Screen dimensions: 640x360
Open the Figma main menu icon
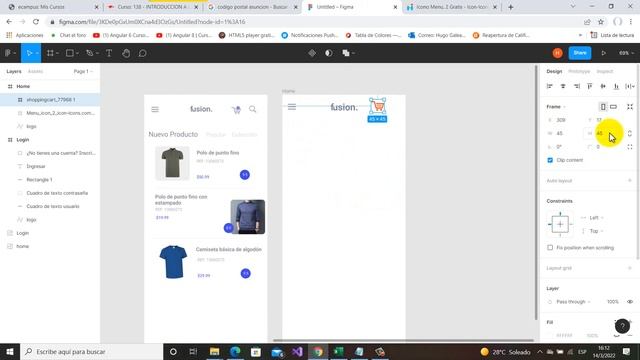7,53
